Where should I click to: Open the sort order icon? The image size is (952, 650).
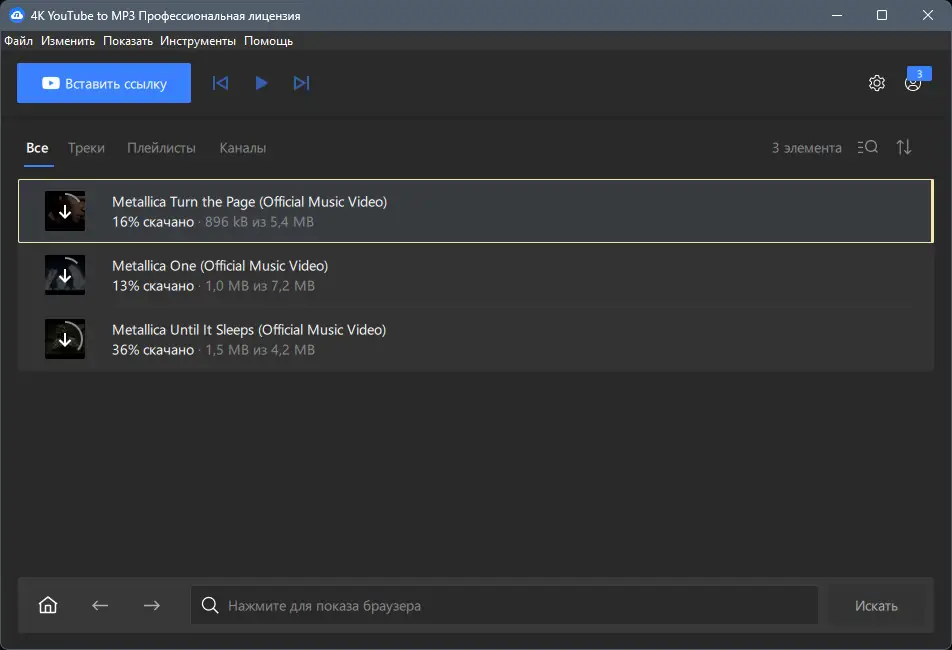pyautogui.click(x=904, y=147)
